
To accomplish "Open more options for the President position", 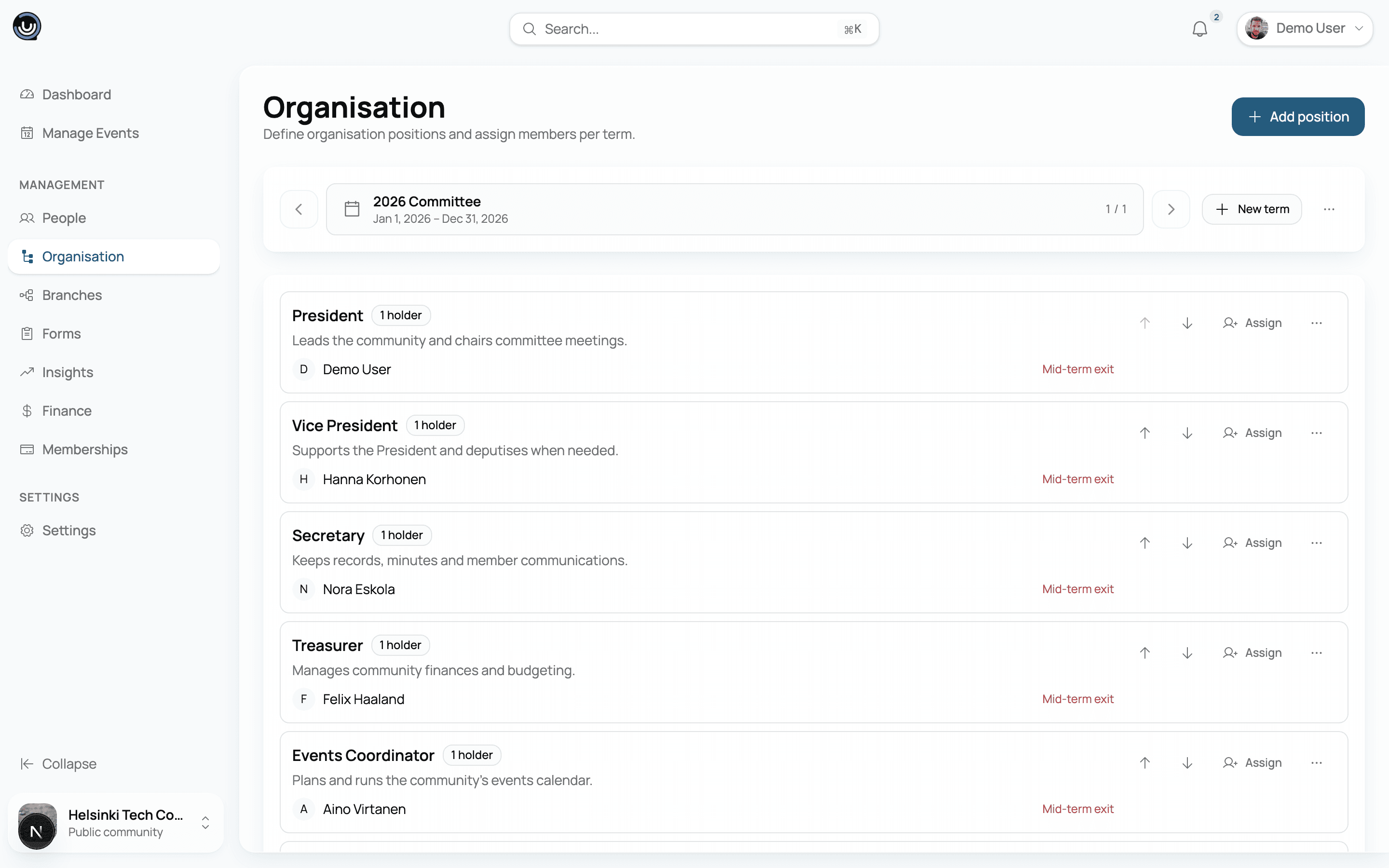I will click(x=1316, y=323).
